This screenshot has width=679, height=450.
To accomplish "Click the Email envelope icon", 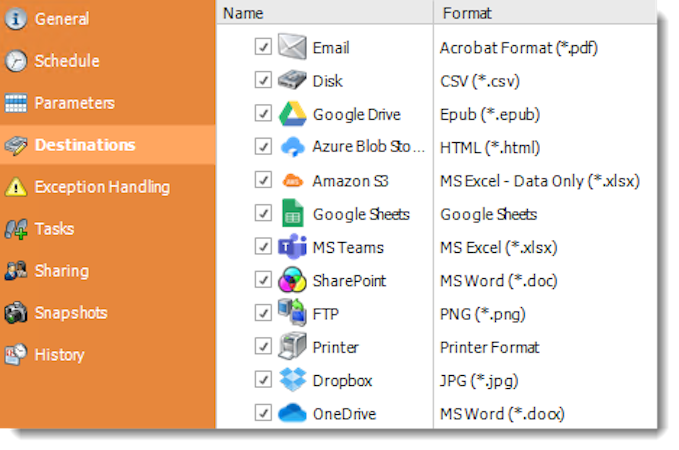I will 292,47.
